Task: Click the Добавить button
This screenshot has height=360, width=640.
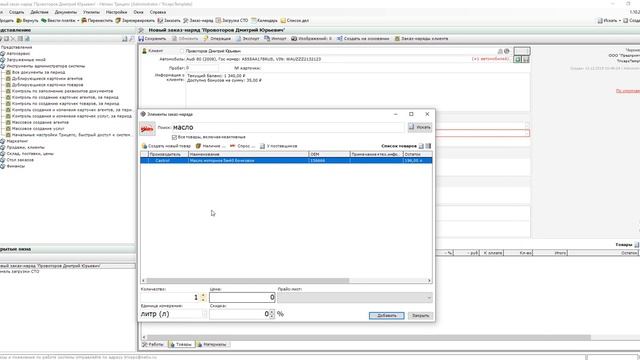Action: [x=387, y=316]
